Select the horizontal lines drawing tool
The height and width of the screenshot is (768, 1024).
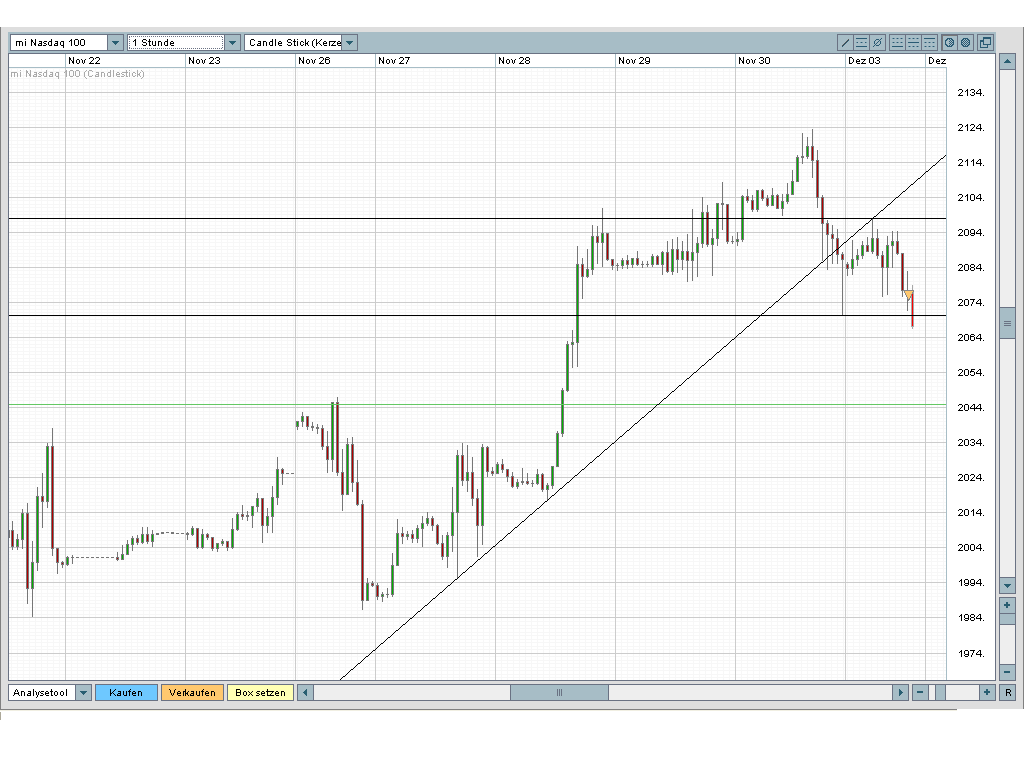pos(861,42)
